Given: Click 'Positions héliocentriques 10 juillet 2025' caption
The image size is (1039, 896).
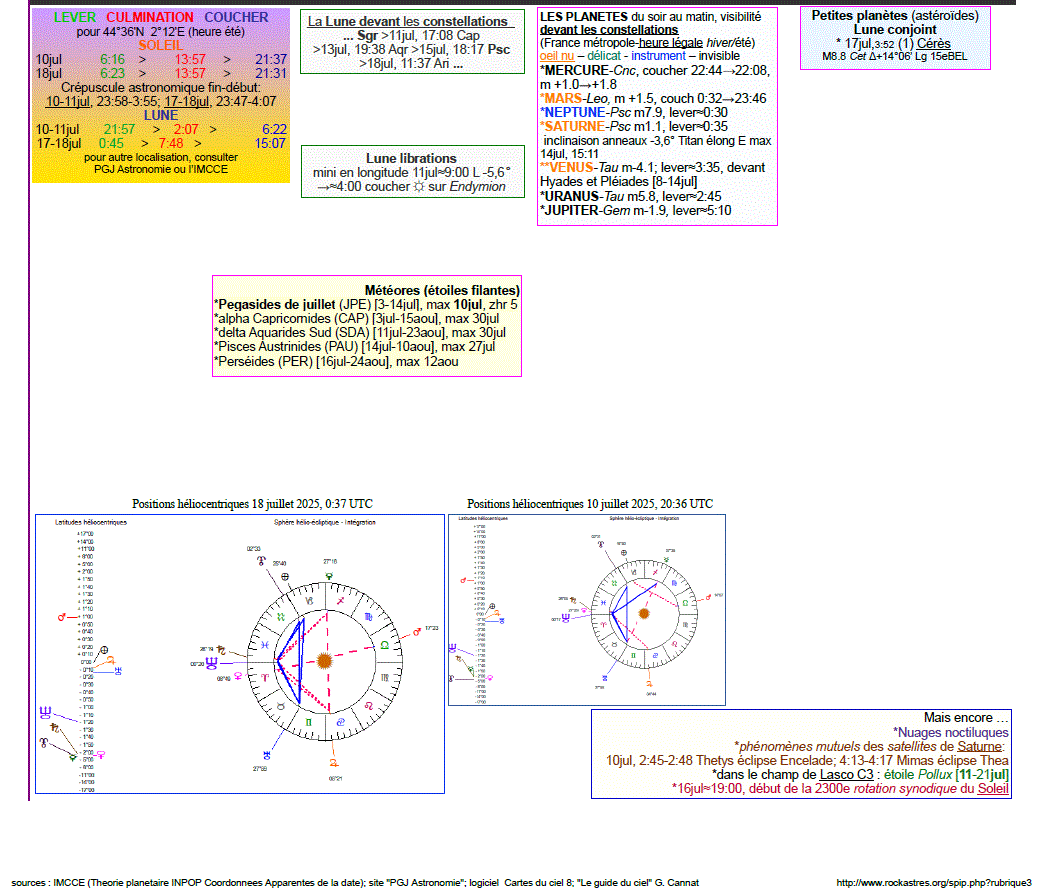Looking at the screenshot, I should point(590,504).
